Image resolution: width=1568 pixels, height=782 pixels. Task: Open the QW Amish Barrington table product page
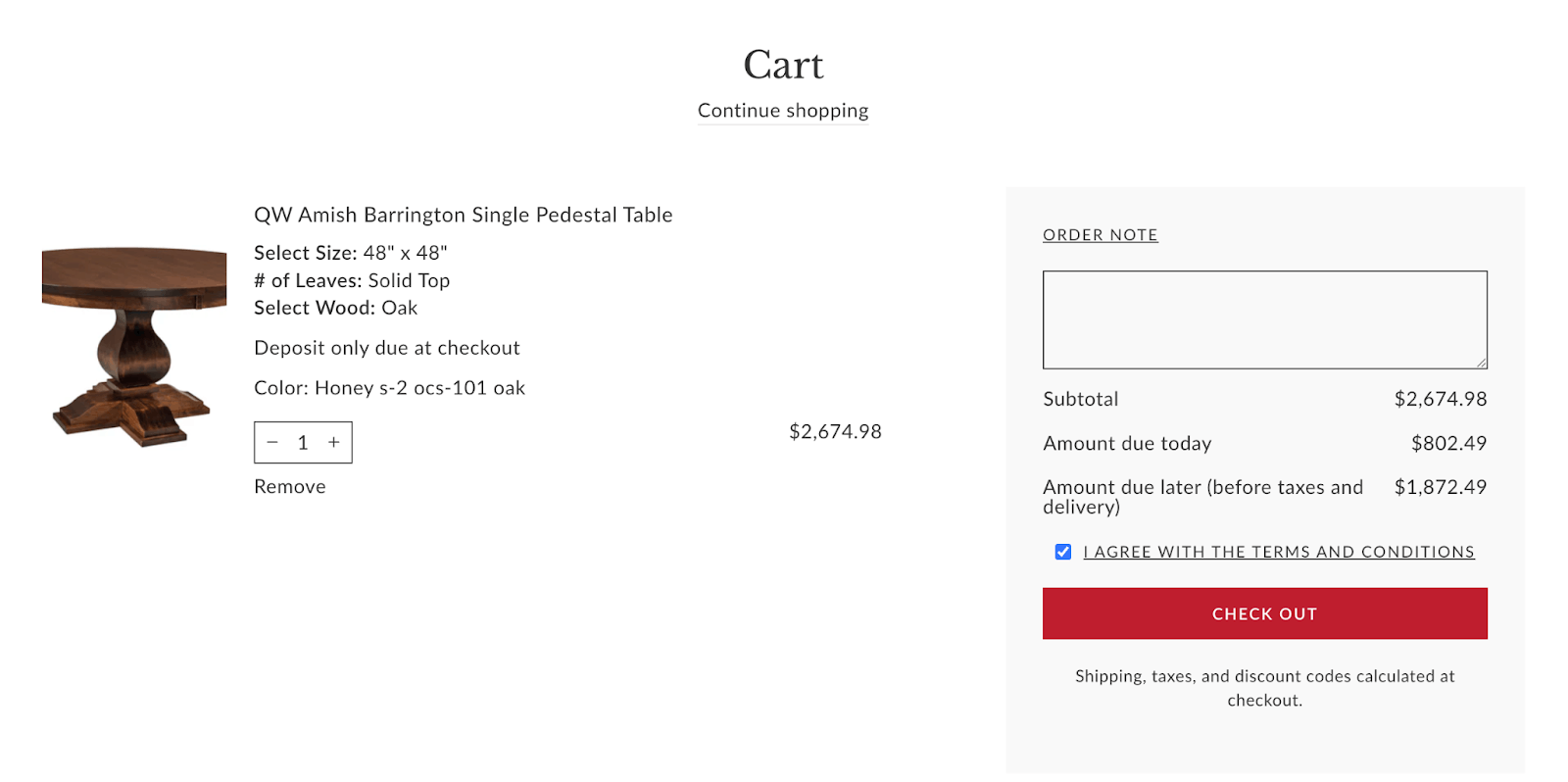pyautogui.click(x=463, y=215)
